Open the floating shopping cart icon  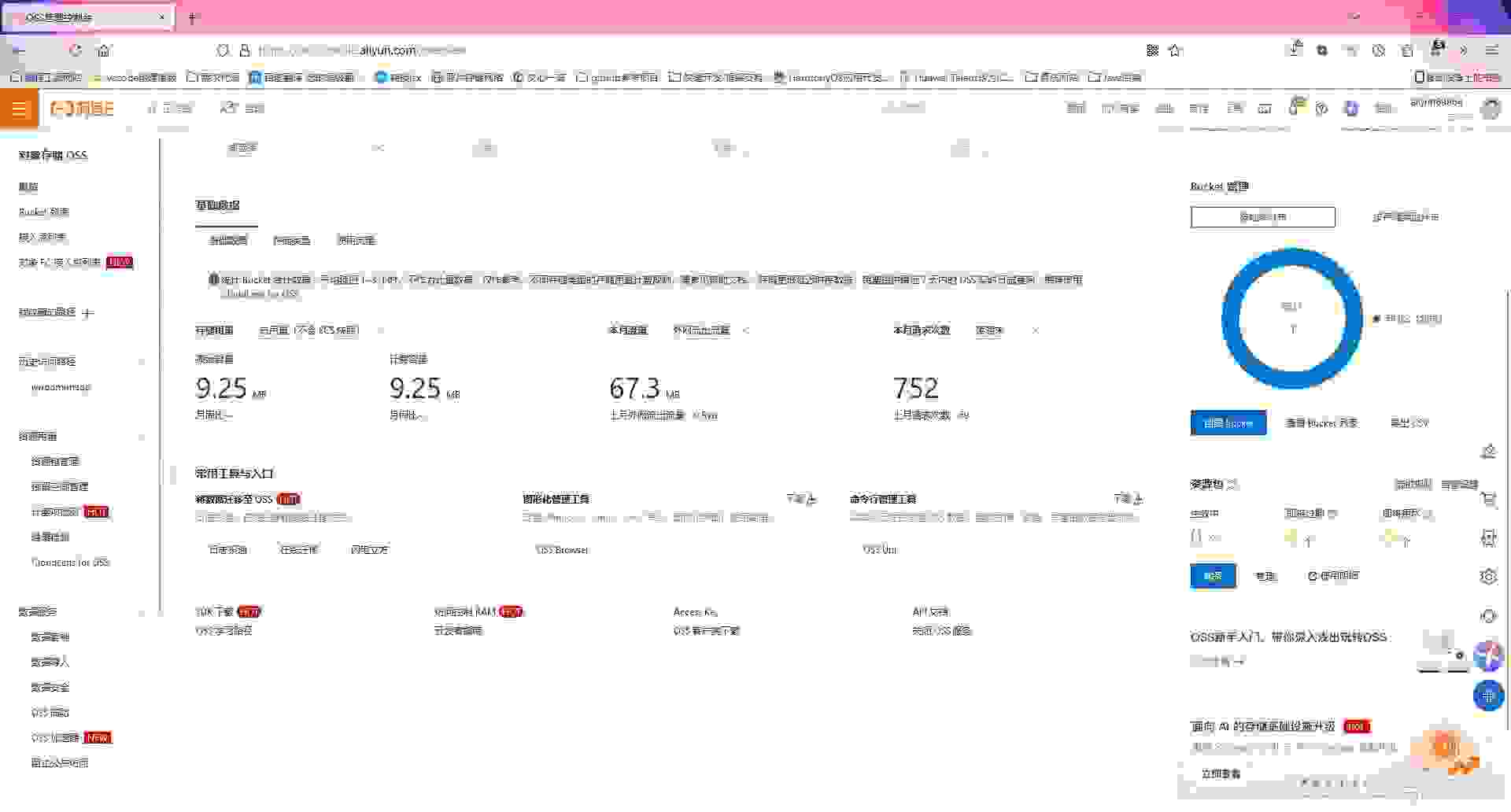pyautogui.click(x=1488, y=499)
